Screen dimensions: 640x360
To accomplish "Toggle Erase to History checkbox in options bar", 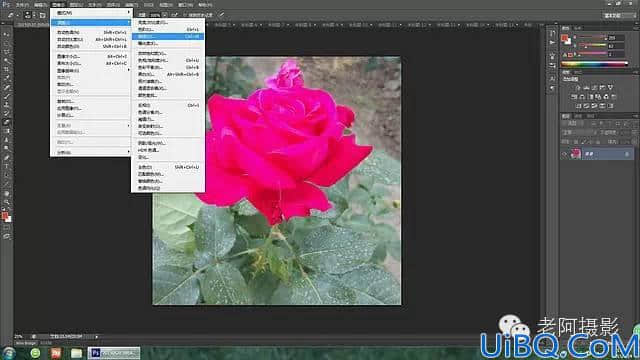I will [x=186, y=15].
